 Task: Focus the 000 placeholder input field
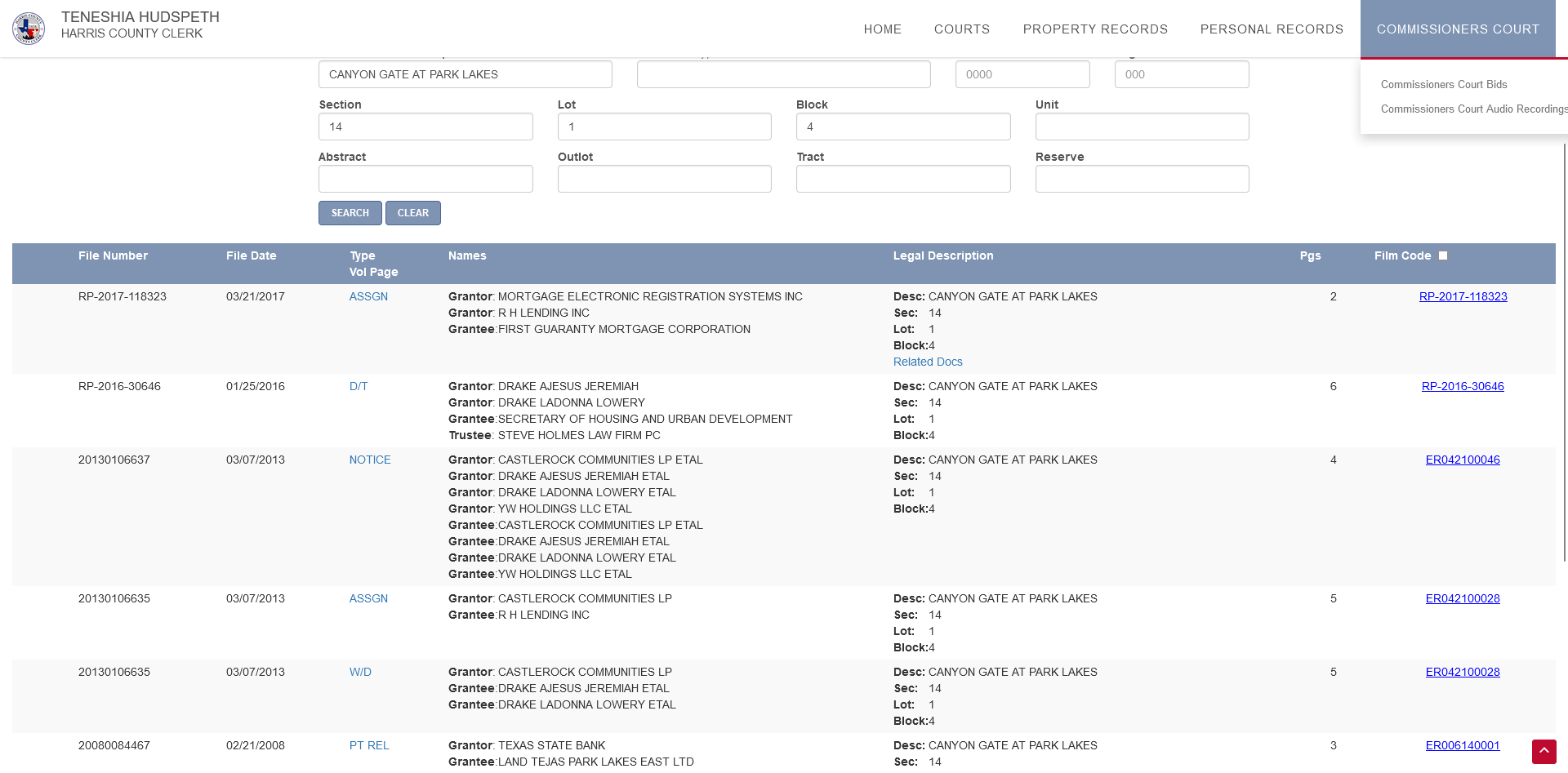click(x=1182, y=74)
